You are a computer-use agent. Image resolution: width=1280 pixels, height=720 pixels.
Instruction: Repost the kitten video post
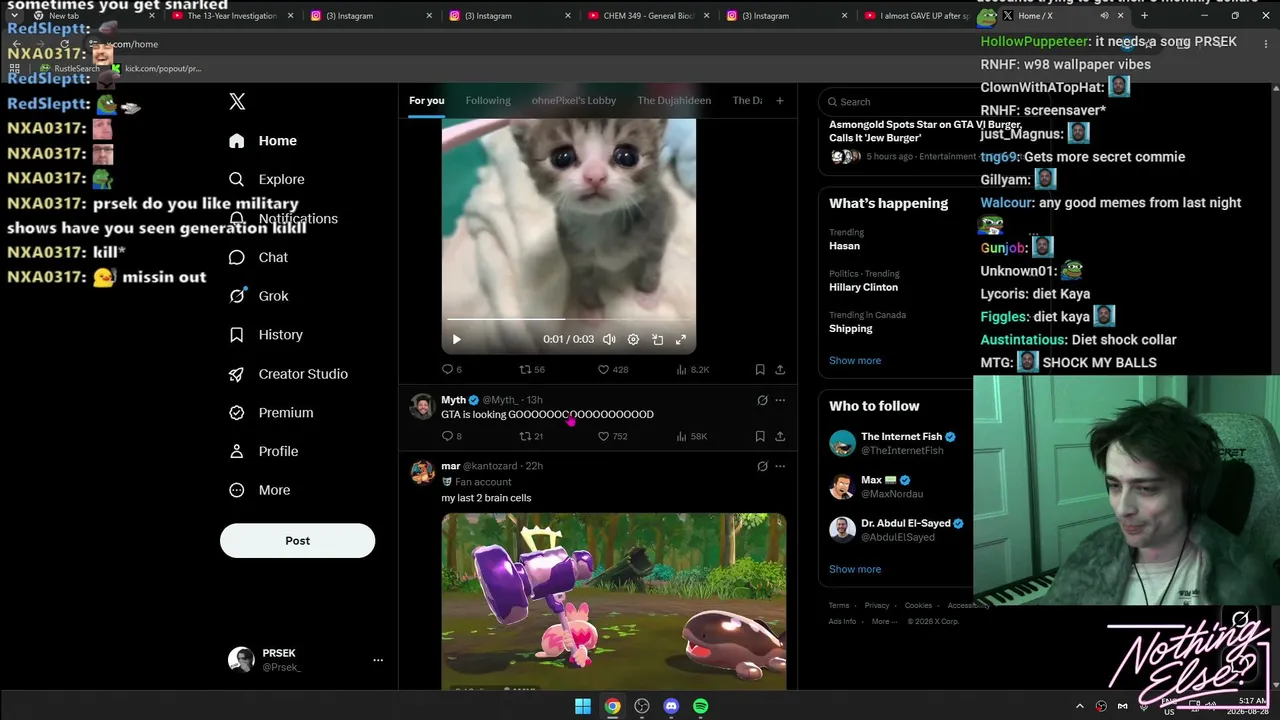[532, 369]
